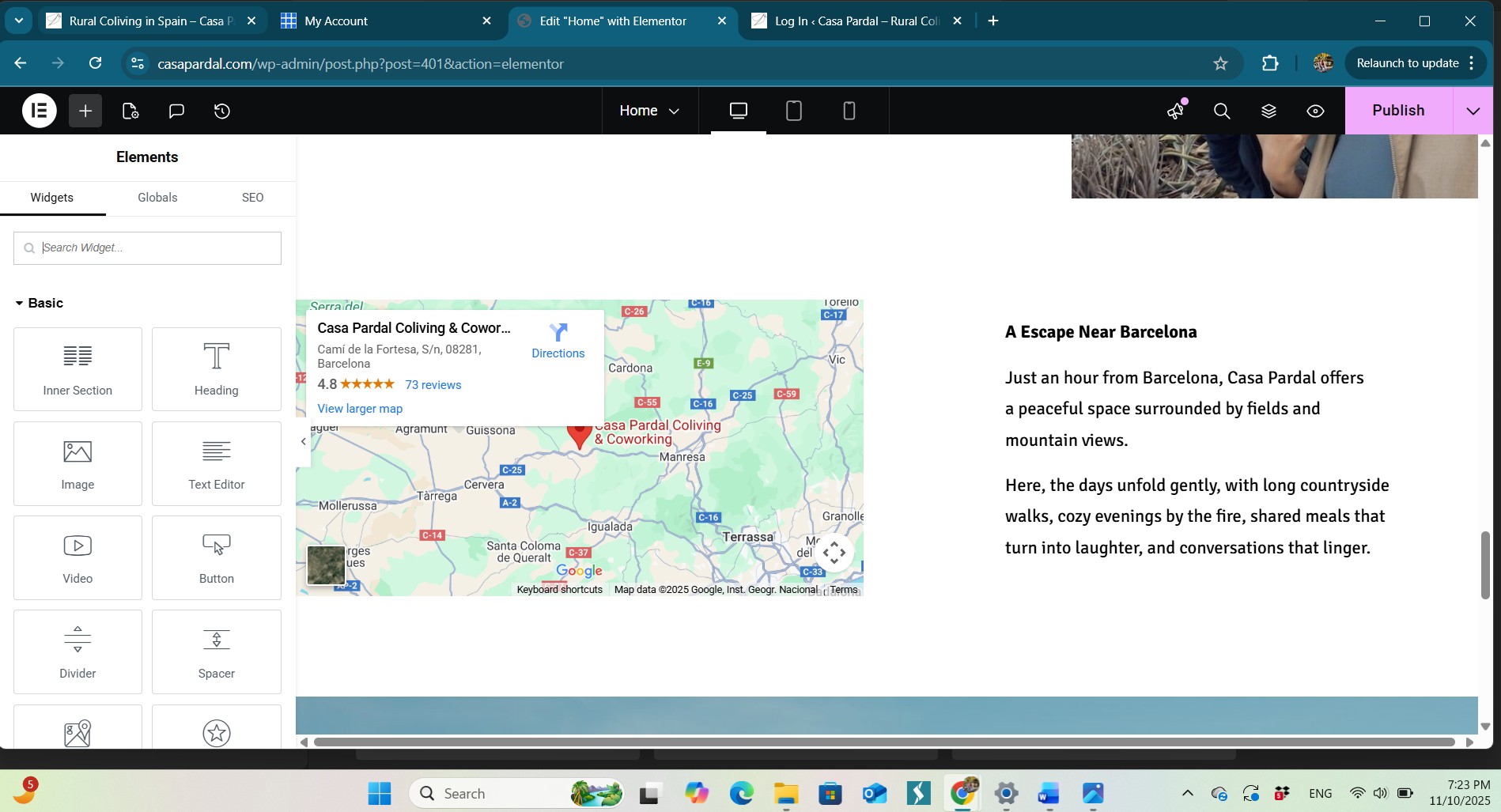Switch to tablet responsive view

click(794, 111)
